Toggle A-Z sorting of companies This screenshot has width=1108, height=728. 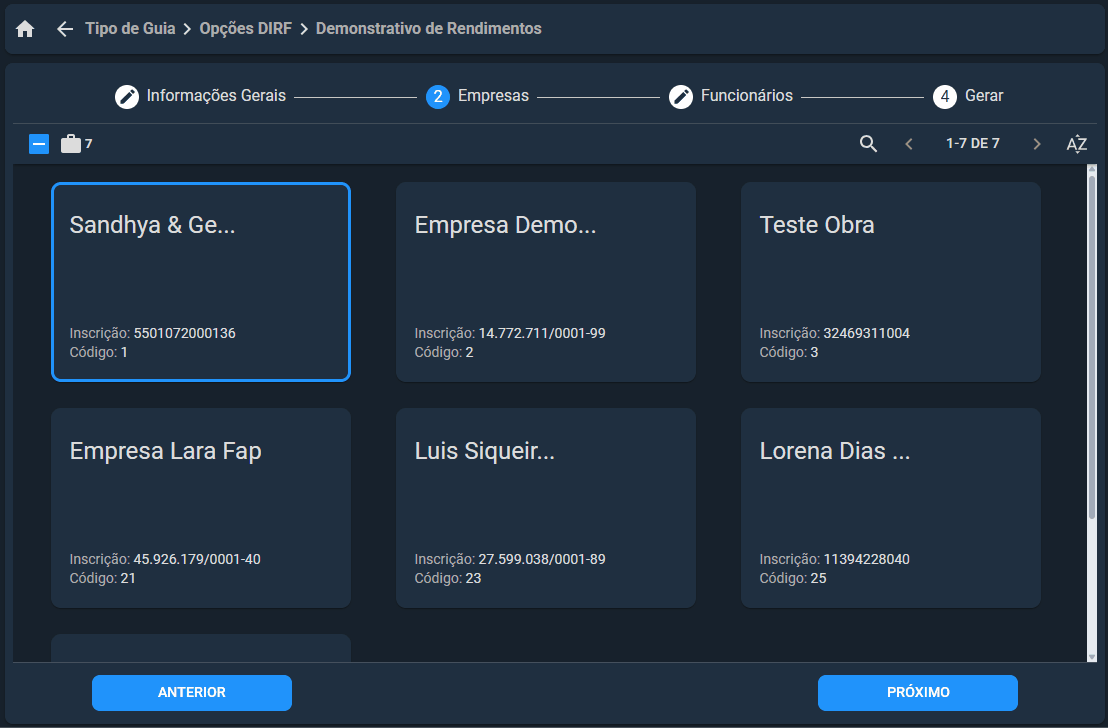[1076, 143]
